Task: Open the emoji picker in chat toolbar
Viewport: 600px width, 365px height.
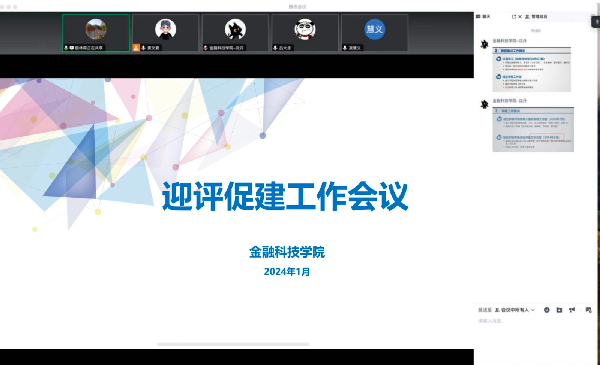Action: pos(547,310)
